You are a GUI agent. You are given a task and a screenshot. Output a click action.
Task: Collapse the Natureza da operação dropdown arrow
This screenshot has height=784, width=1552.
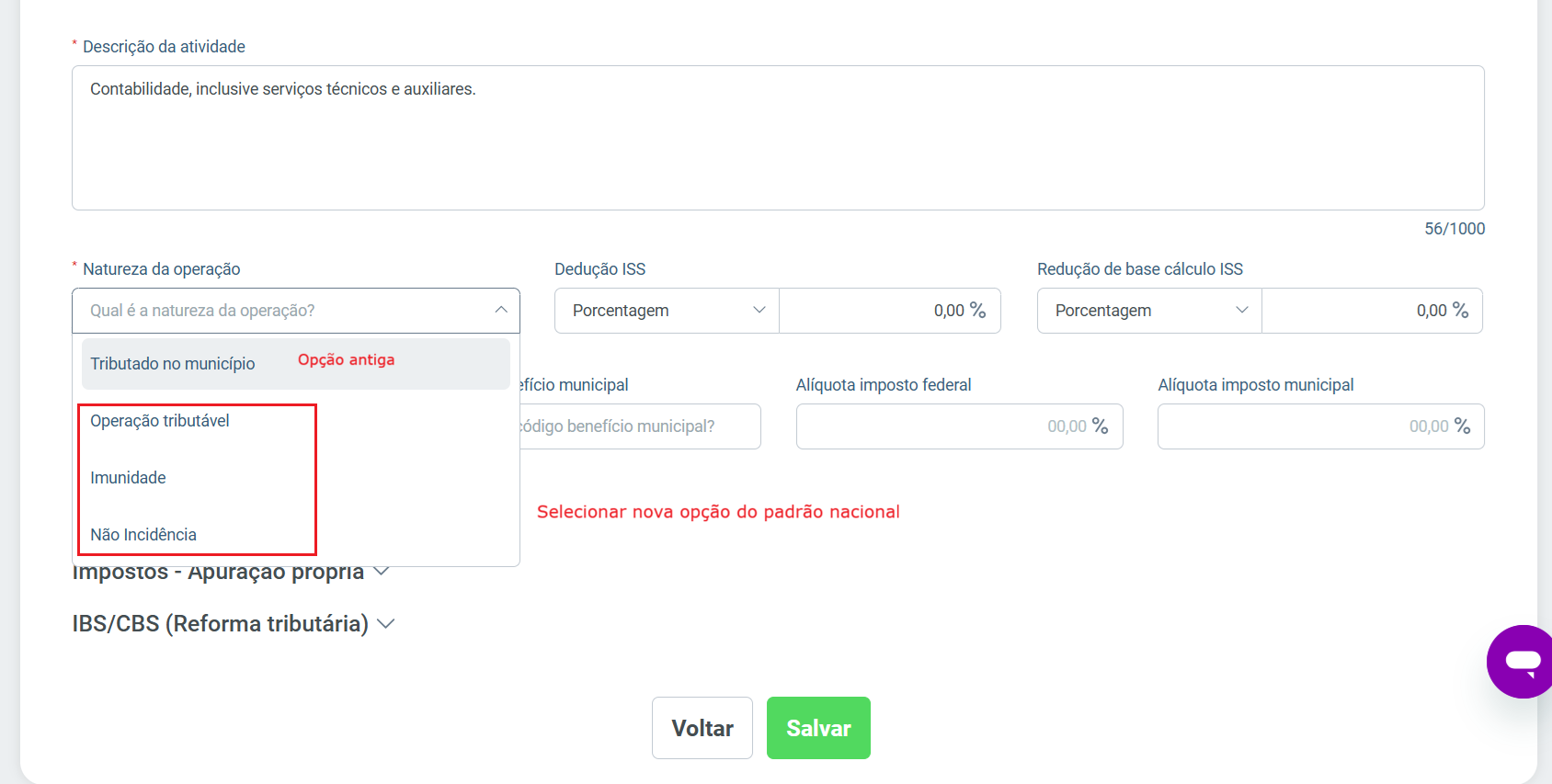coord(501,310)
